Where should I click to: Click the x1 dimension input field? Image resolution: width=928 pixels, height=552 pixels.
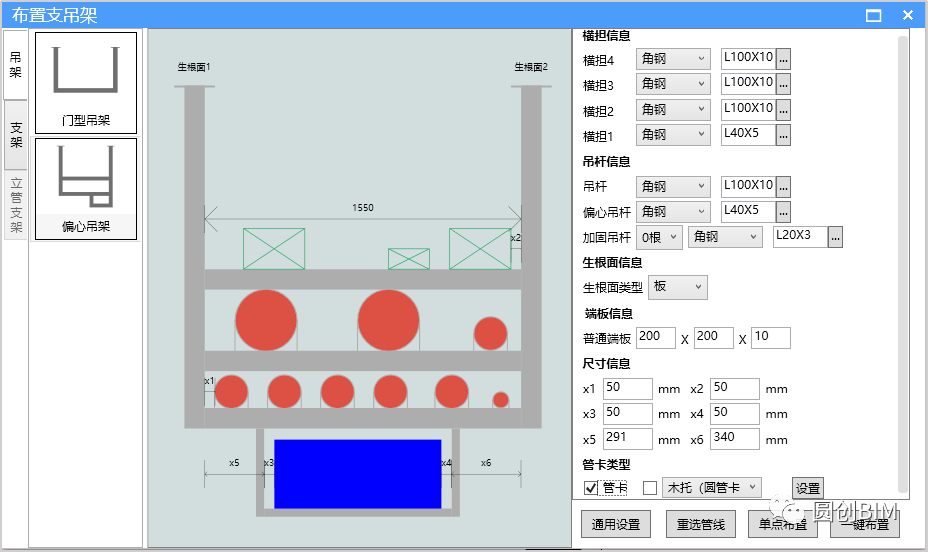pyautogui.click(x=627, y=389)
